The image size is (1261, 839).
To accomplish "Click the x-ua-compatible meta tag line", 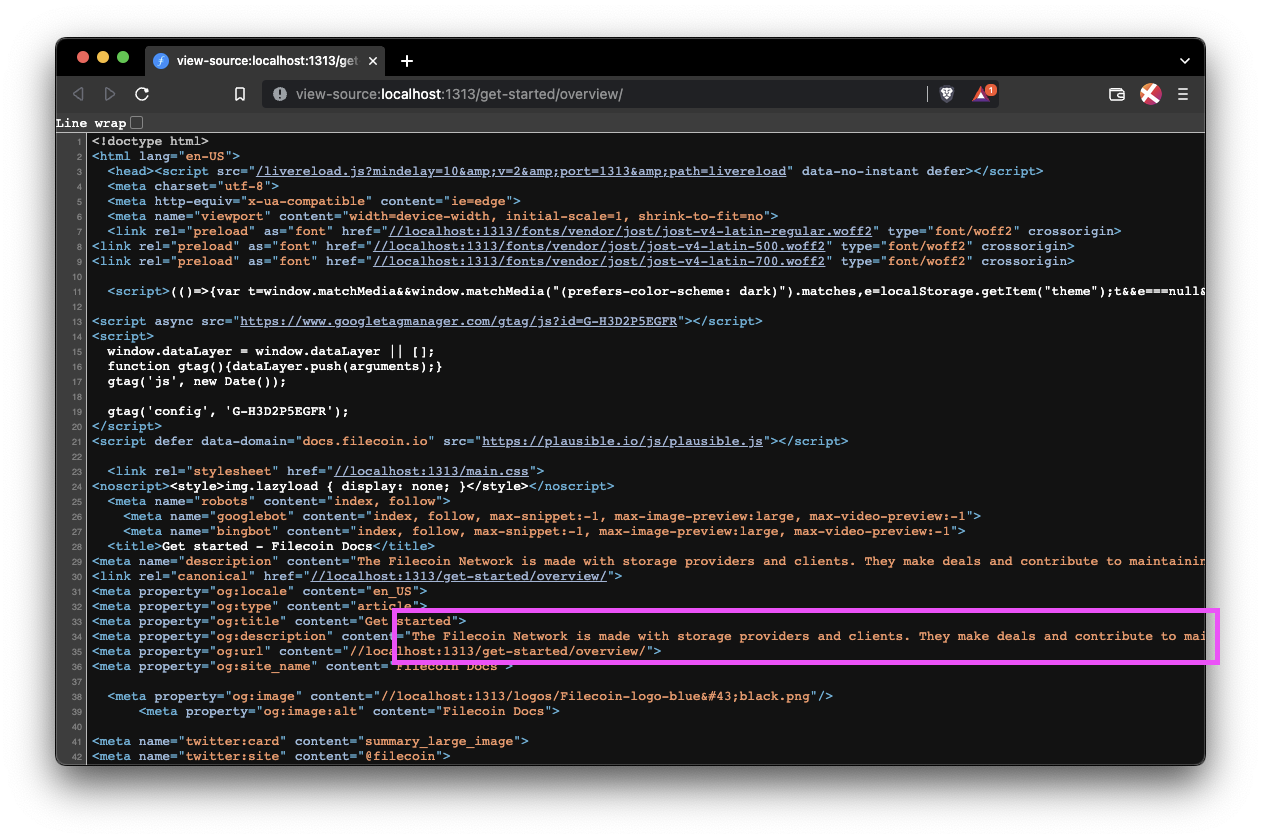I will pos(314,201).
